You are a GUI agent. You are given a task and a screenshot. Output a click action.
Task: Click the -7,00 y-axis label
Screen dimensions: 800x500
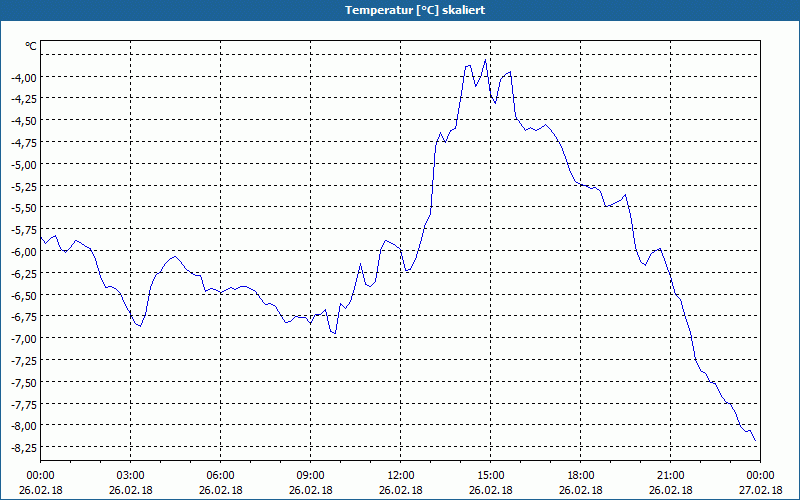click(24, 338)
